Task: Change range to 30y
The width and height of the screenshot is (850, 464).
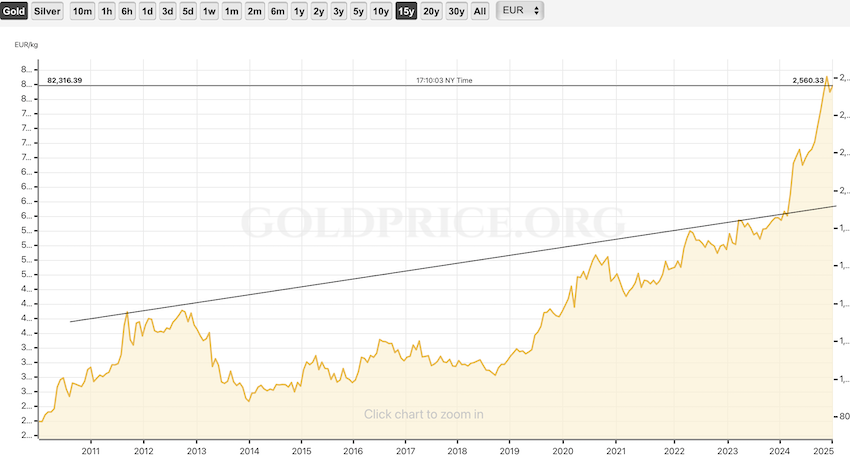Action: [456, 11]
